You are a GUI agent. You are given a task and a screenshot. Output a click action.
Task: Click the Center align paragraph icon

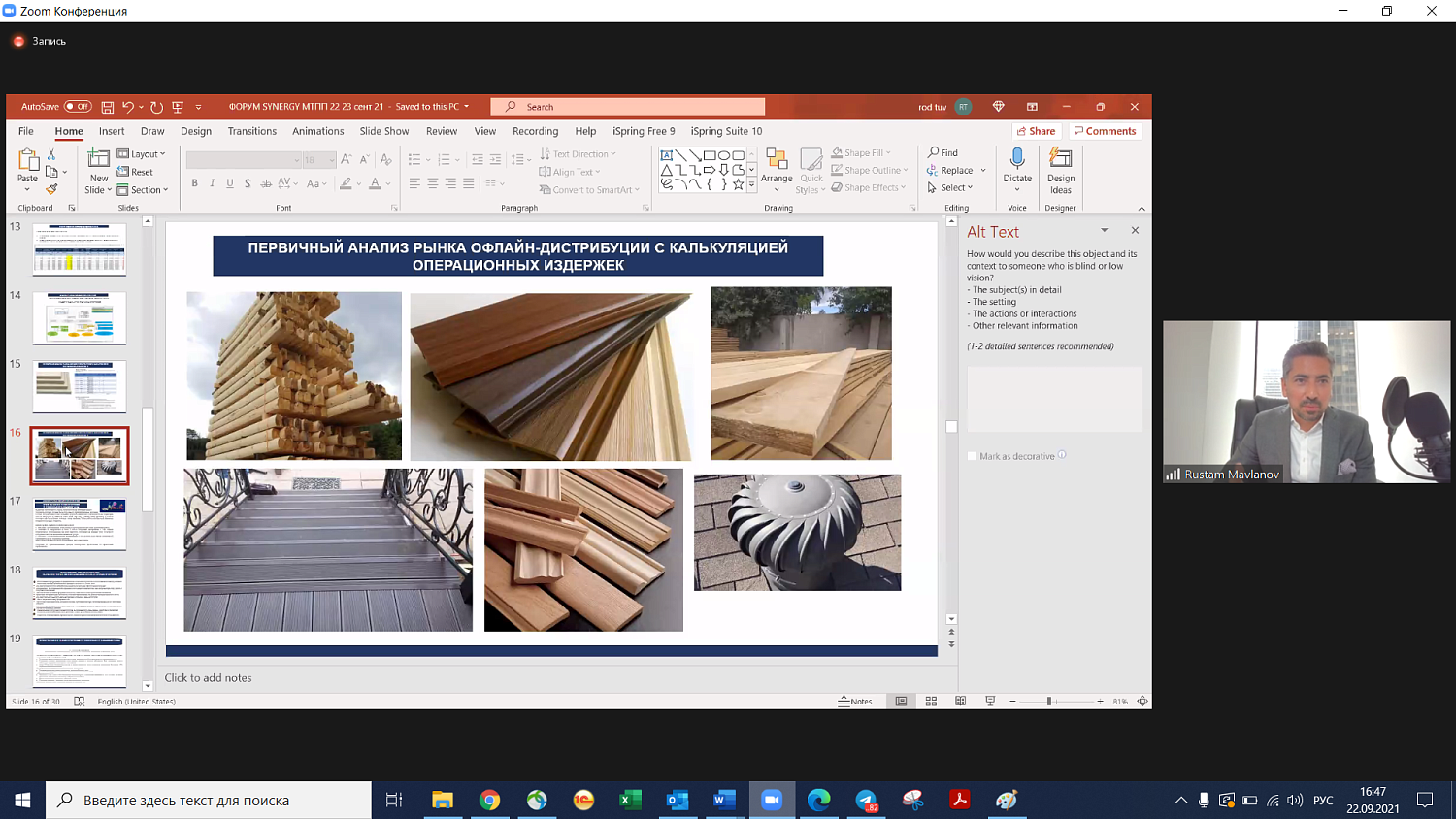tap(433, 183)
